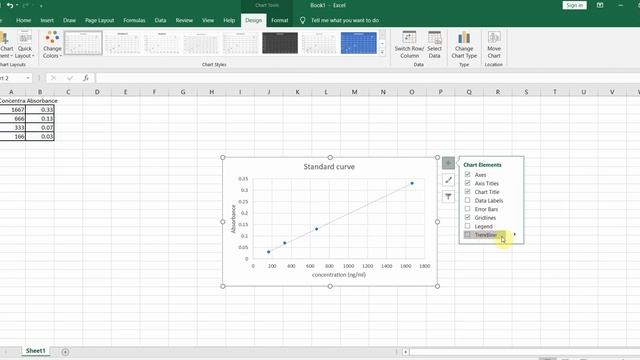Move chart styles gallery down one row
The image size is (640, 360).
[382, 44]
